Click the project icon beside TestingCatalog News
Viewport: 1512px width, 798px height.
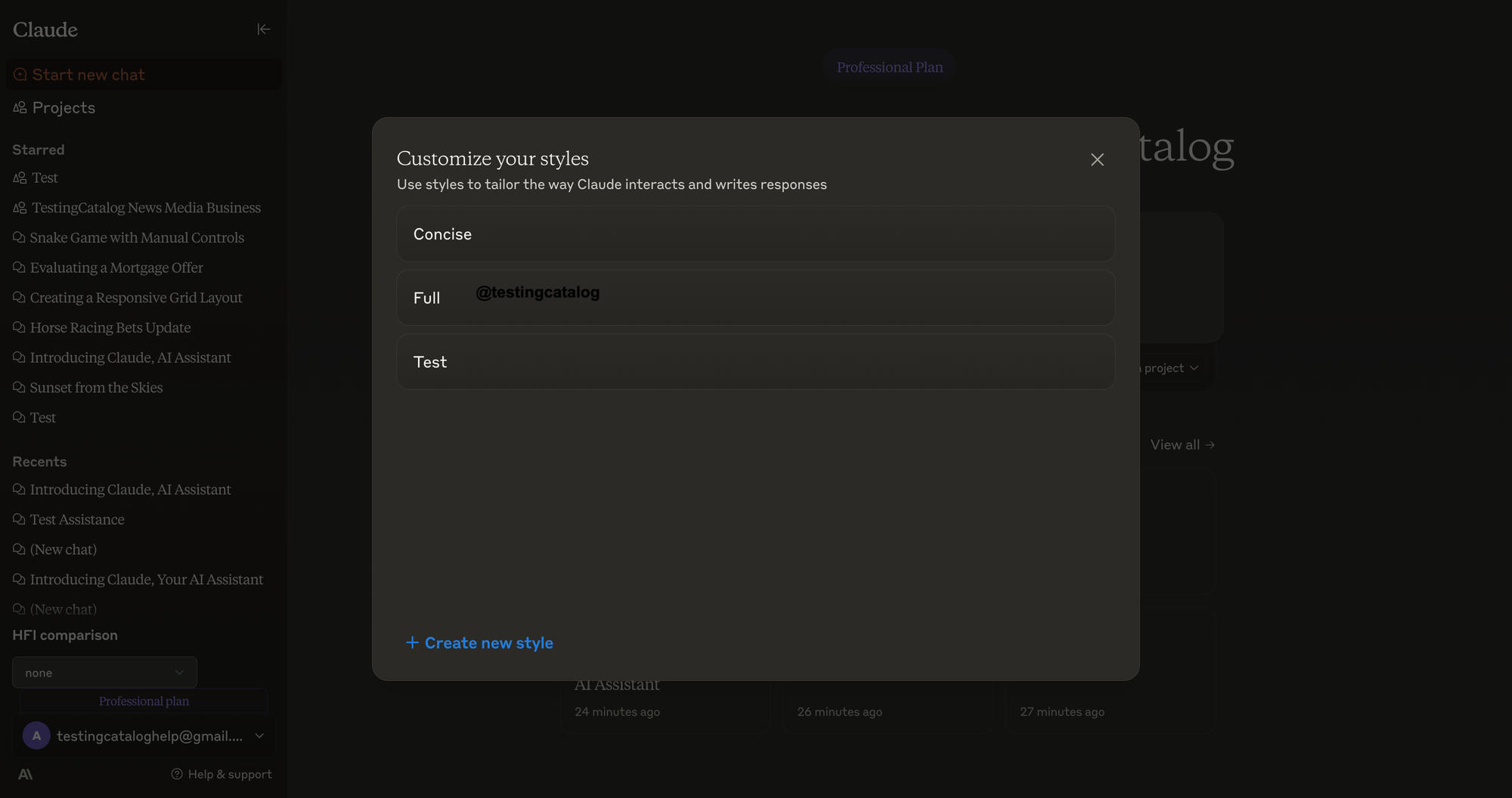20,208
